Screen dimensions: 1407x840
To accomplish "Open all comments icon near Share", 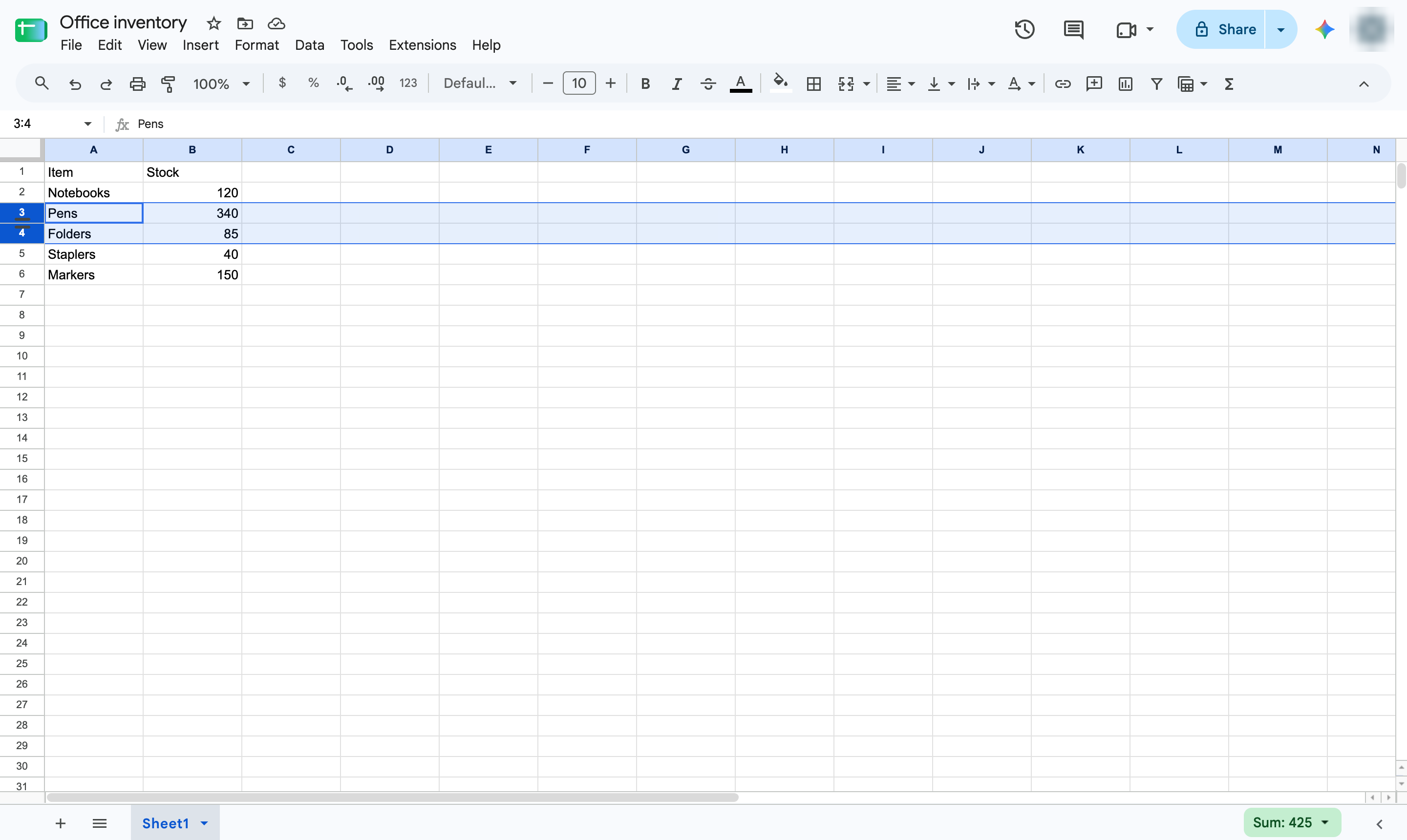I will click(1073, 29).
